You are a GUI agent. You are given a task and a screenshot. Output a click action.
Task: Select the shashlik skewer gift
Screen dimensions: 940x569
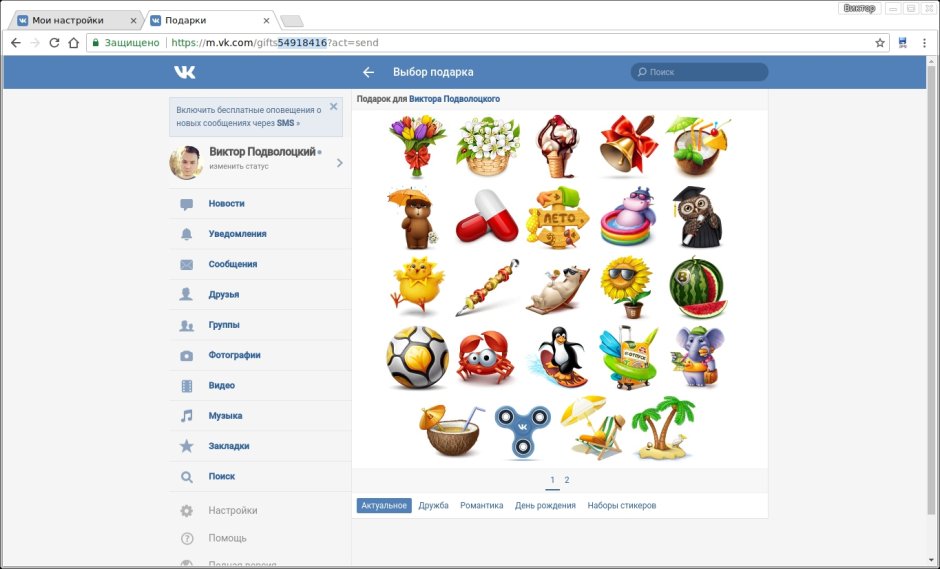coord(487,288)
